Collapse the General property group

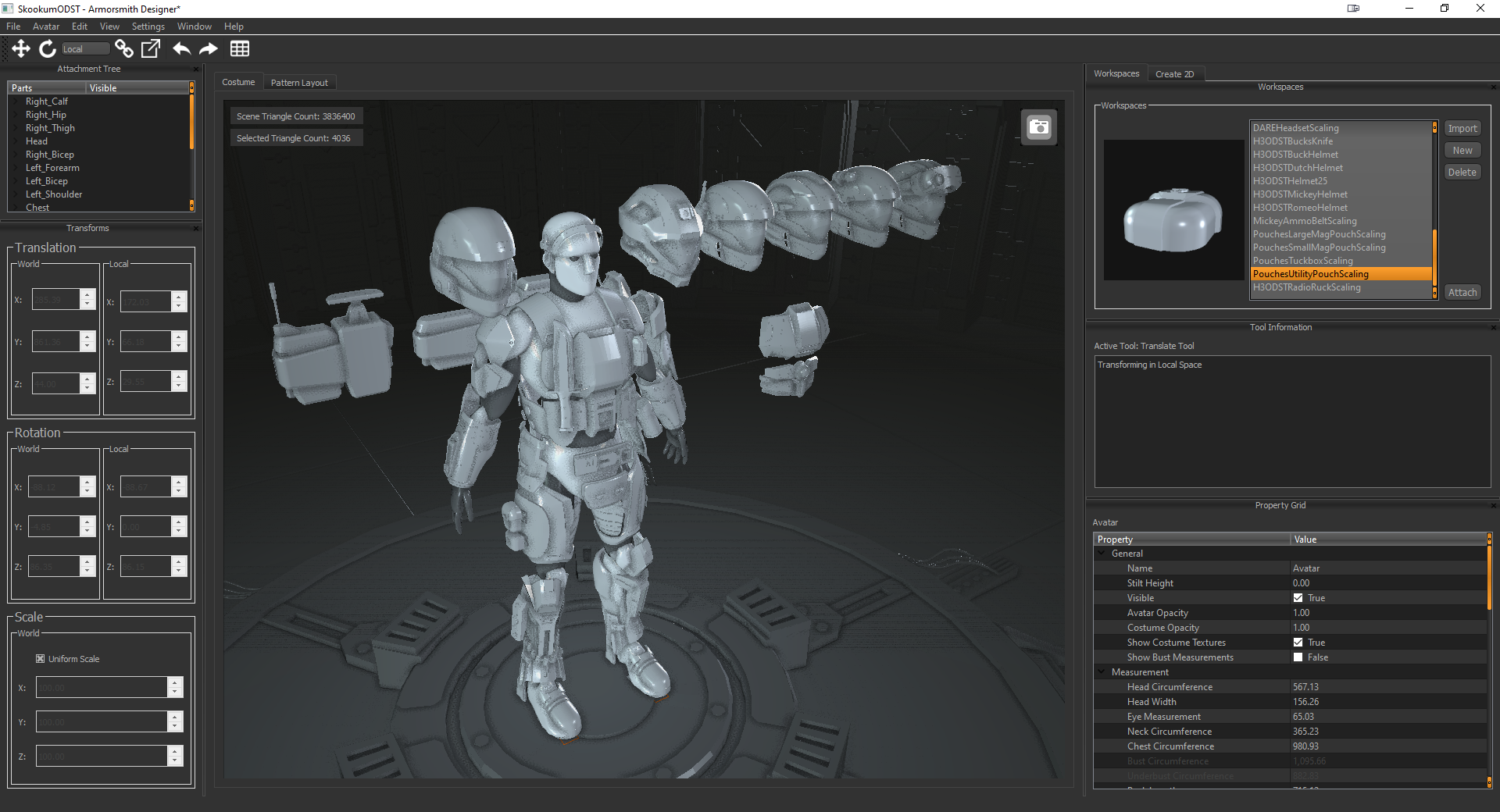1102,554
